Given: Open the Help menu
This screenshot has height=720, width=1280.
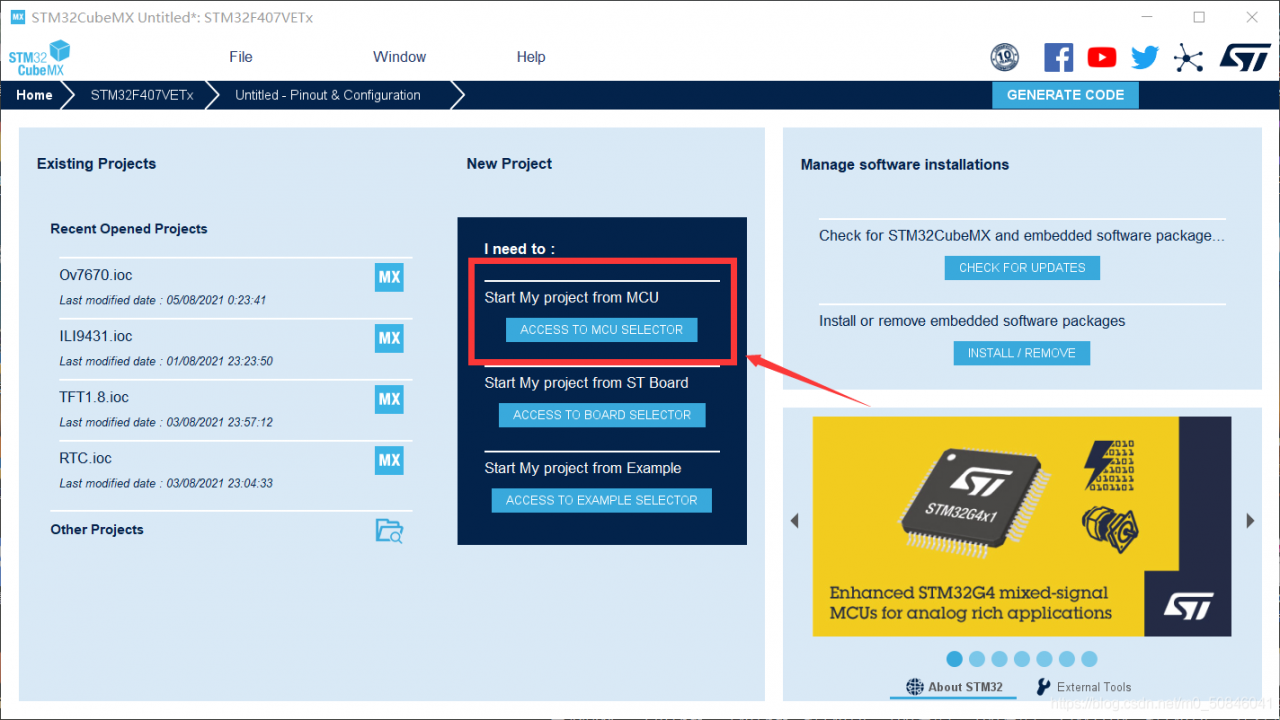Looking at the screenshot, I should click(x=531, y=57).
